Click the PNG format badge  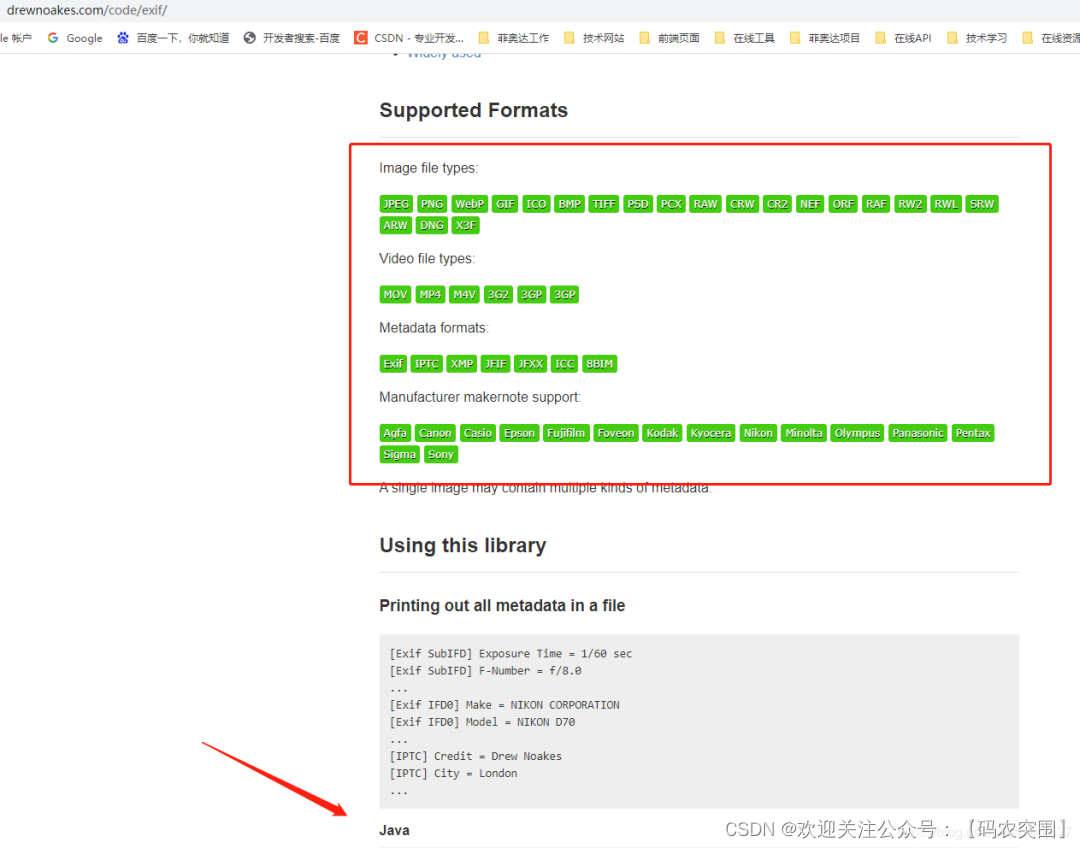point(432,204)
